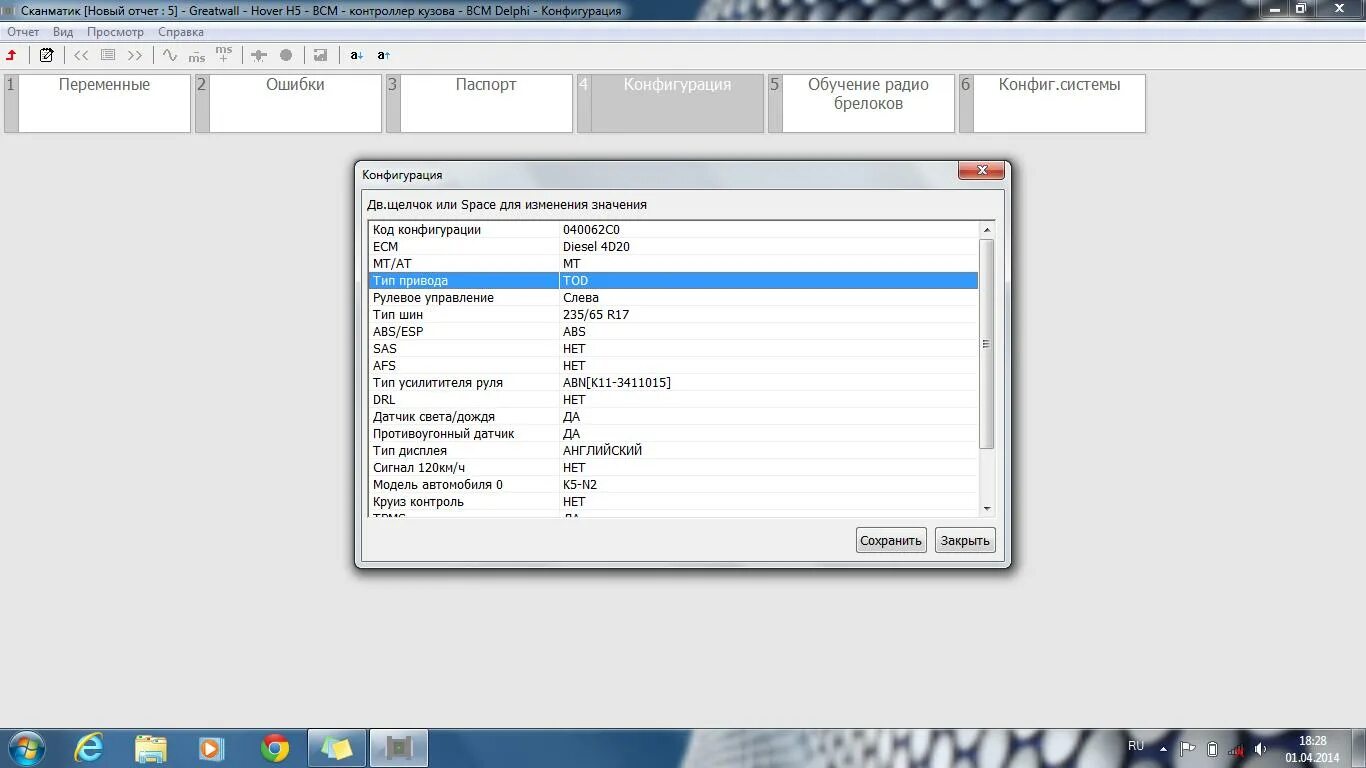The image size is (1366, 768).
Task: Select the Противоугонный датчик row
Action: [673, 434]
